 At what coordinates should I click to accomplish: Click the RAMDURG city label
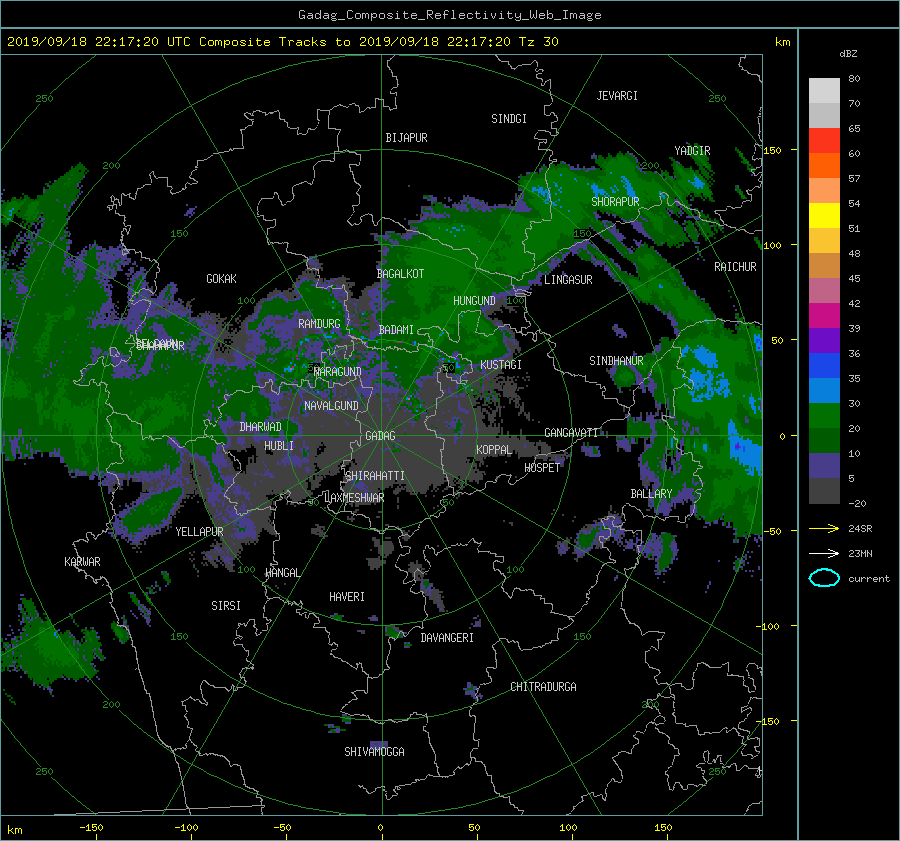[319, 324]
